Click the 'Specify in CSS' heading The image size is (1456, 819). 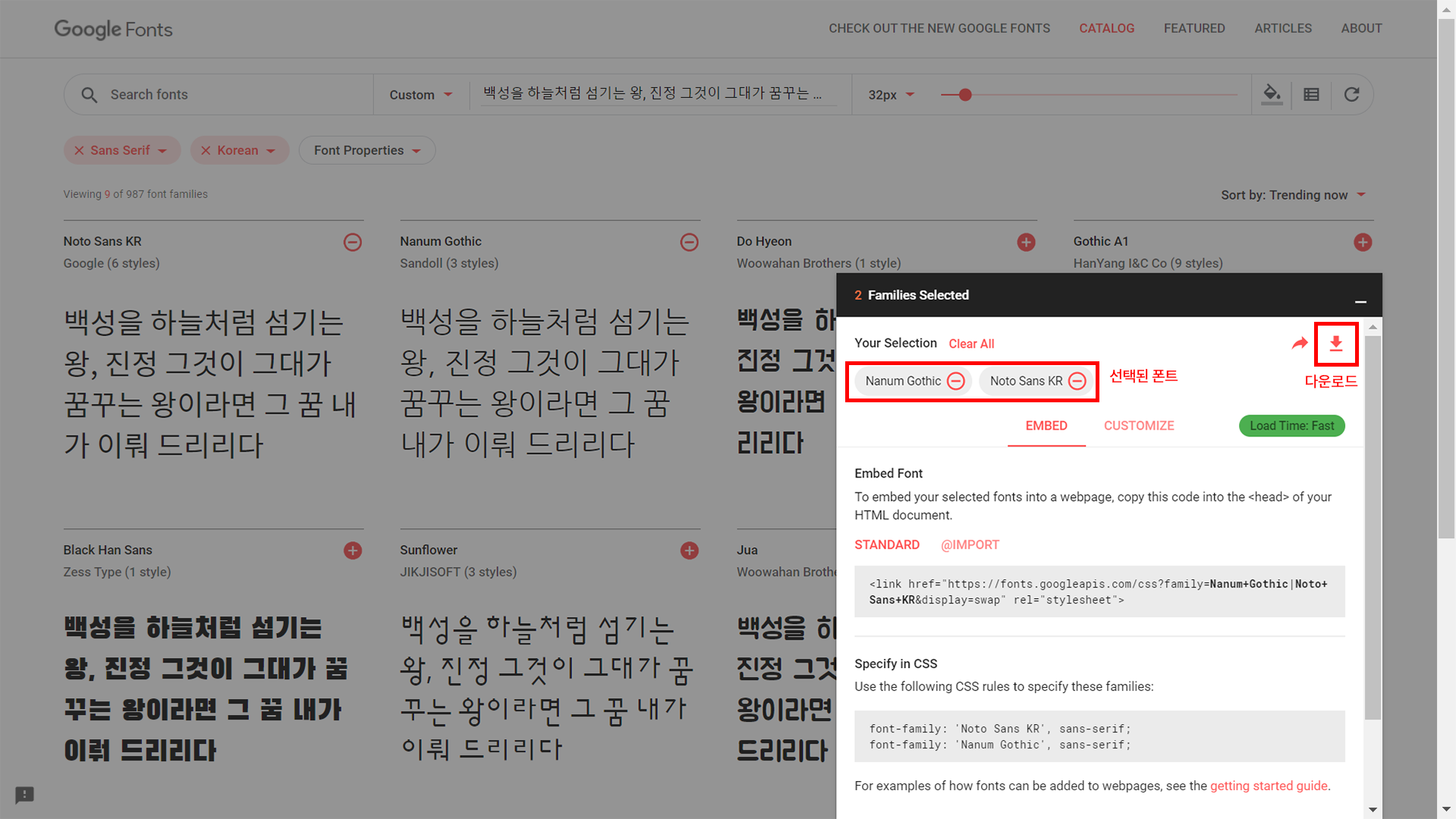(895, 663)
